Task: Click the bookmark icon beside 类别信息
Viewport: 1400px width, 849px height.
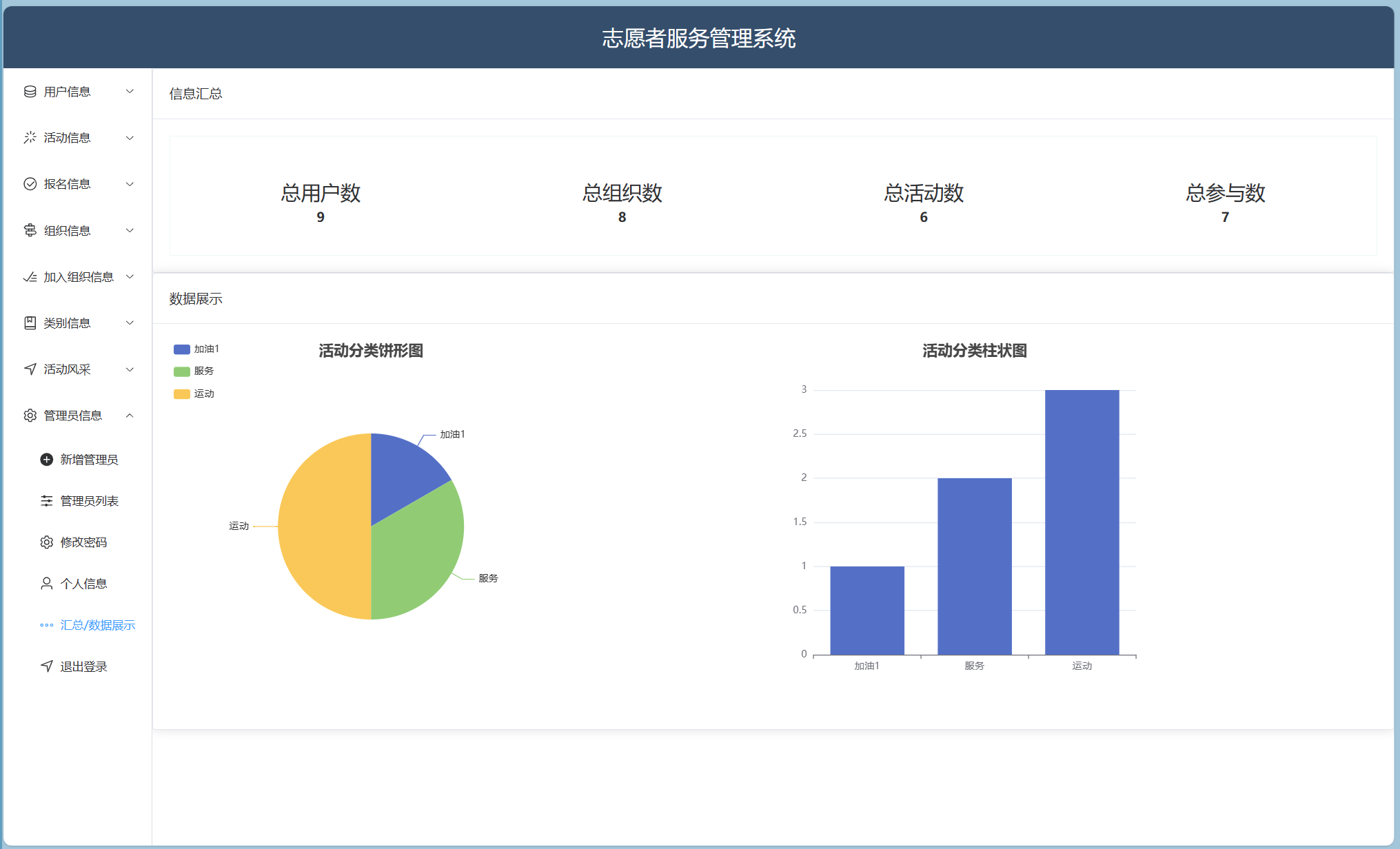Action: [30, 323]
